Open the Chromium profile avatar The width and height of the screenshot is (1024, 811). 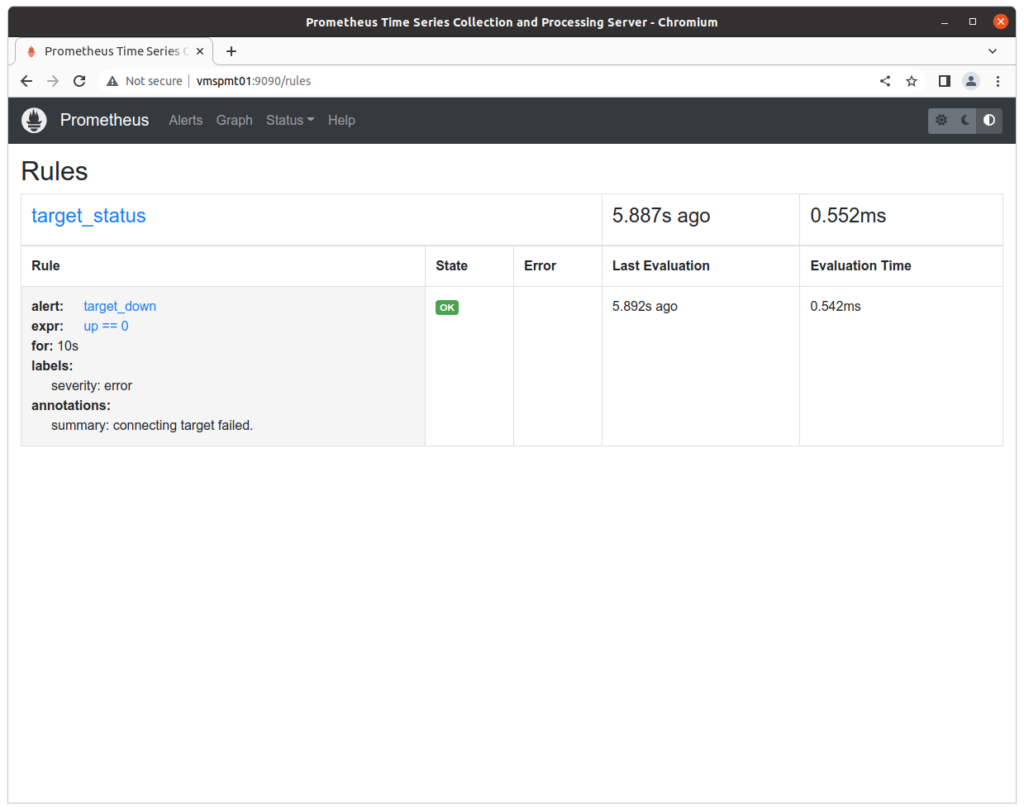[x=971, y=81]
